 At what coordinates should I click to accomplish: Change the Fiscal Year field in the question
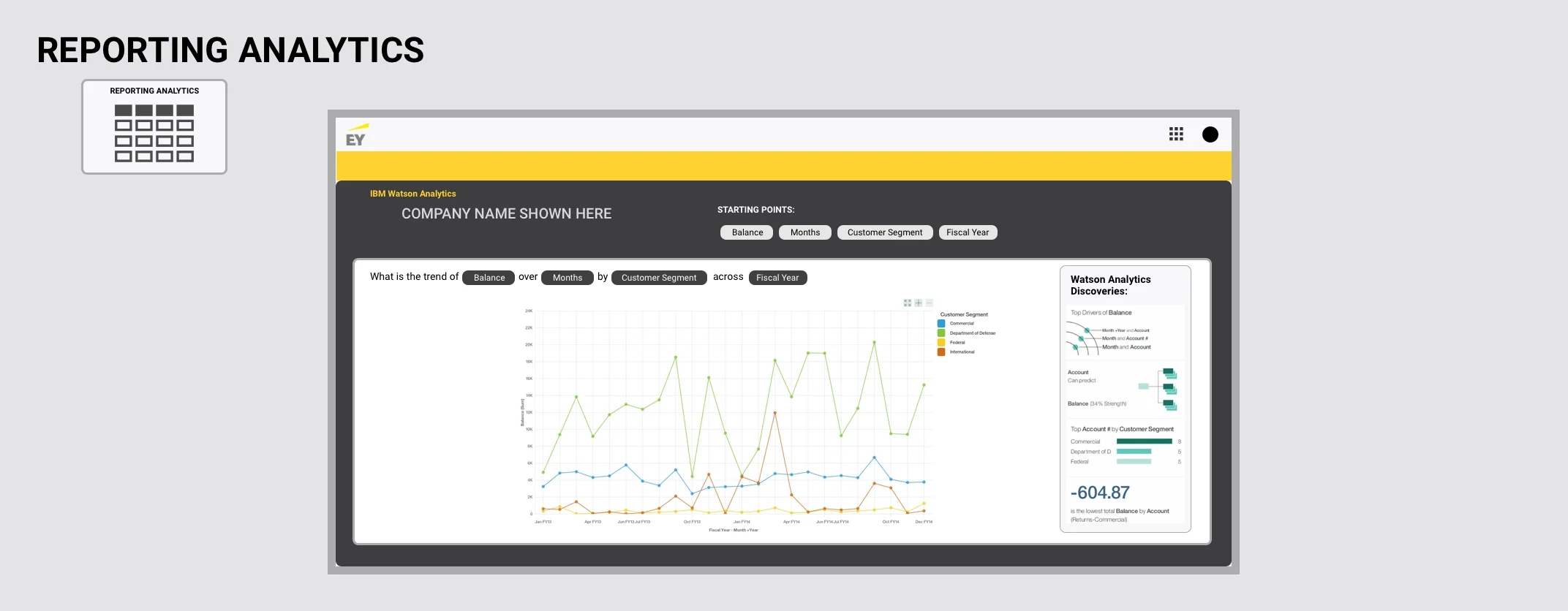778,278
